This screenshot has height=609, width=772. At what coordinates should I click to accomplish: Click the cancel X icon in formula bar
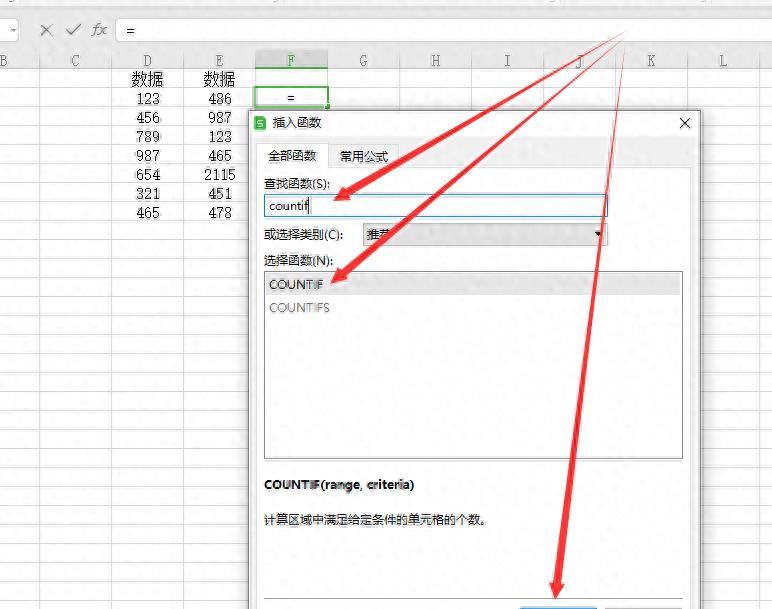tap(46, 30)
